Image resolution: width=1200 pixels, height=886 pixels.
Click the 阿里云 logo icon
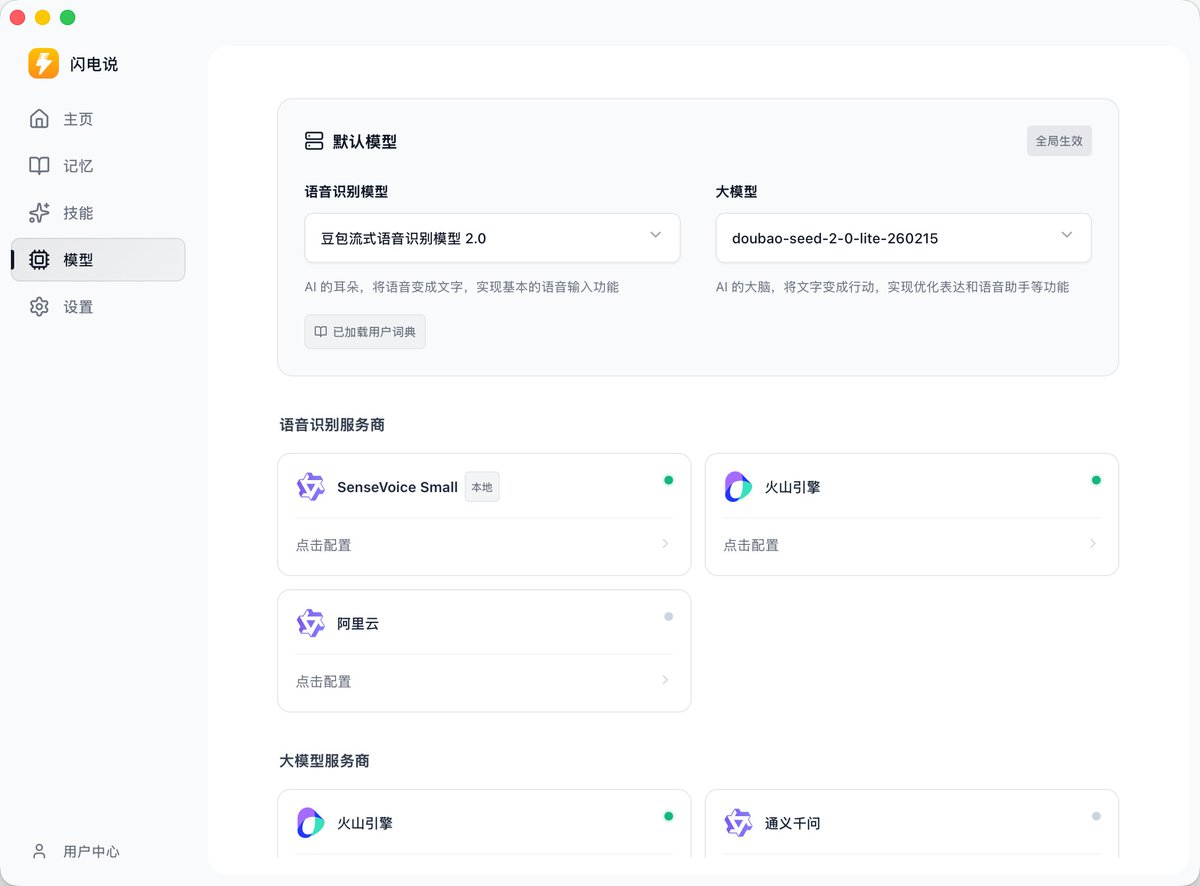pos(311,623)
